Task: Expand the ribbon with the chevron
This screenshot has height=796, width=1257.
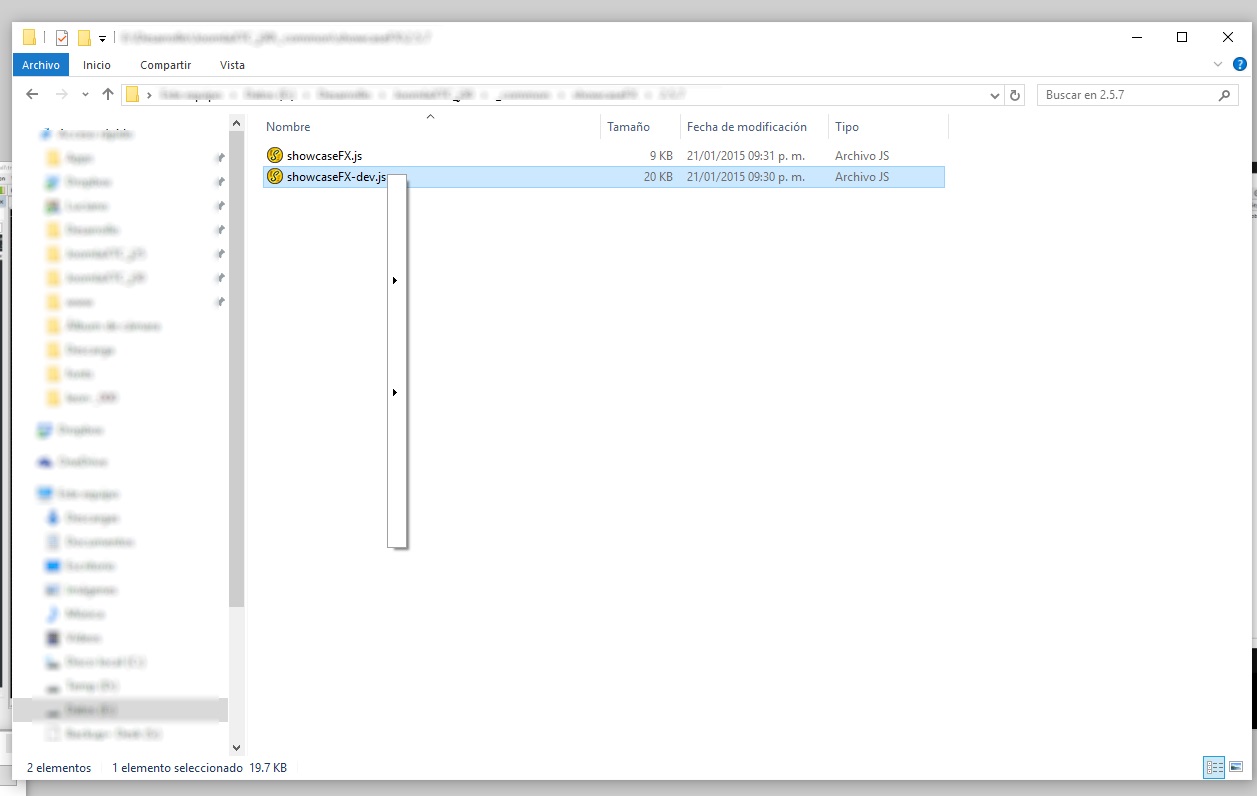Action: pyautogui.click(x=1217, y=64)
